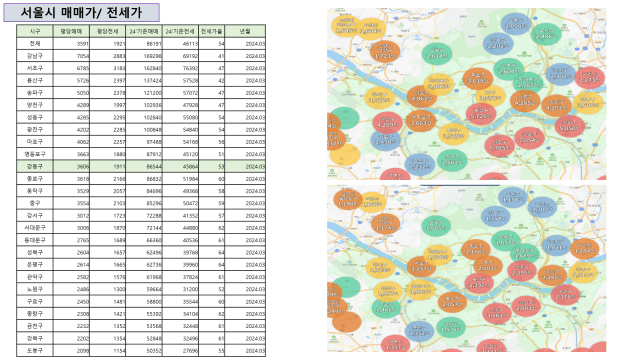Viewport: 640px width, 360px height.
Task: Click the 강북구 district cell
Action: click(x=35, y=338)
